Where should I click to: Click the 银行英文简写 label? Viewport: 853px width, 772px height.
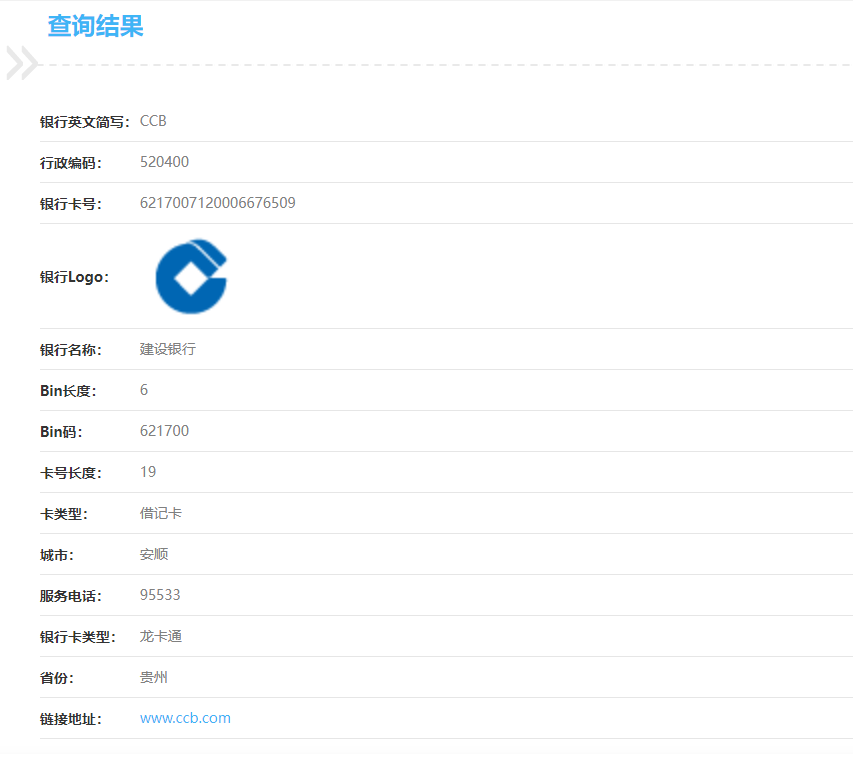pos(84,122)
